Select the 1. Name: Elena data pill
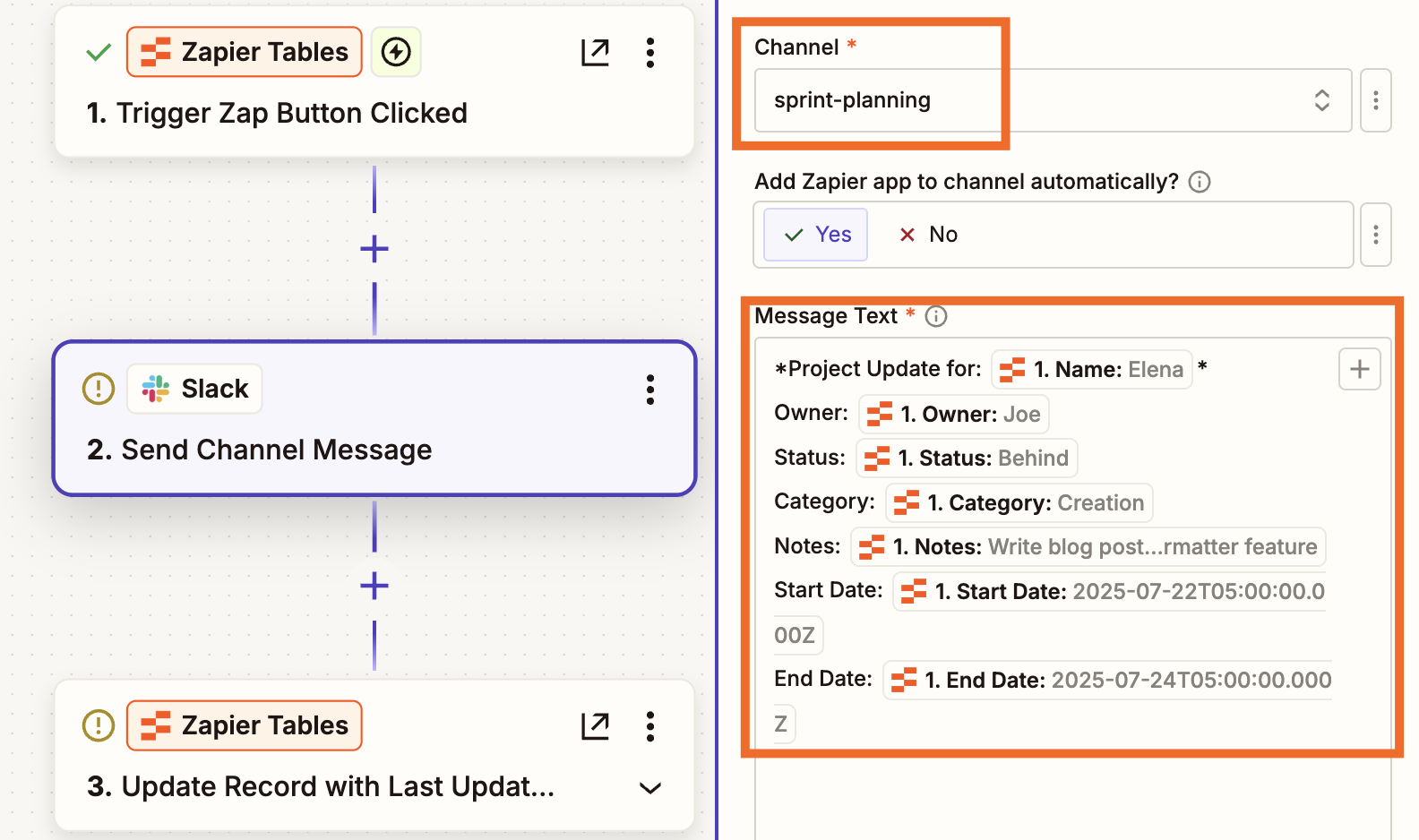This screenshot has width=1419, height=840. tap(1092, 369)
